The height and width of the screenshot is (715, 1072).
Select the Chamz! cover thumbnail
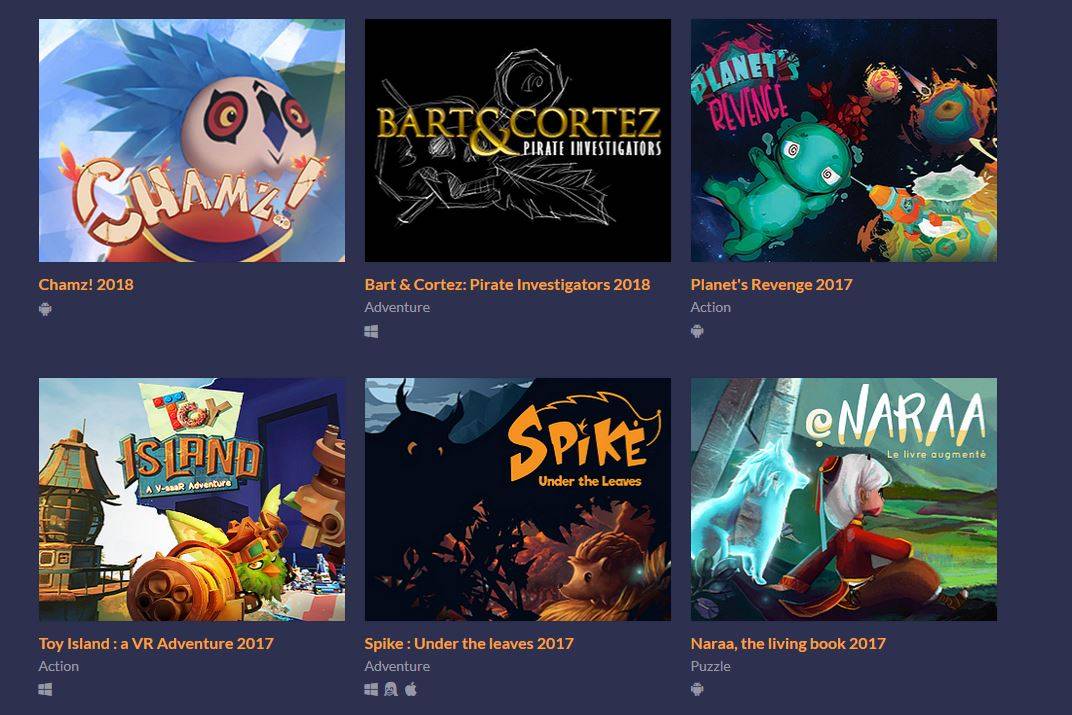coord(192,140)
